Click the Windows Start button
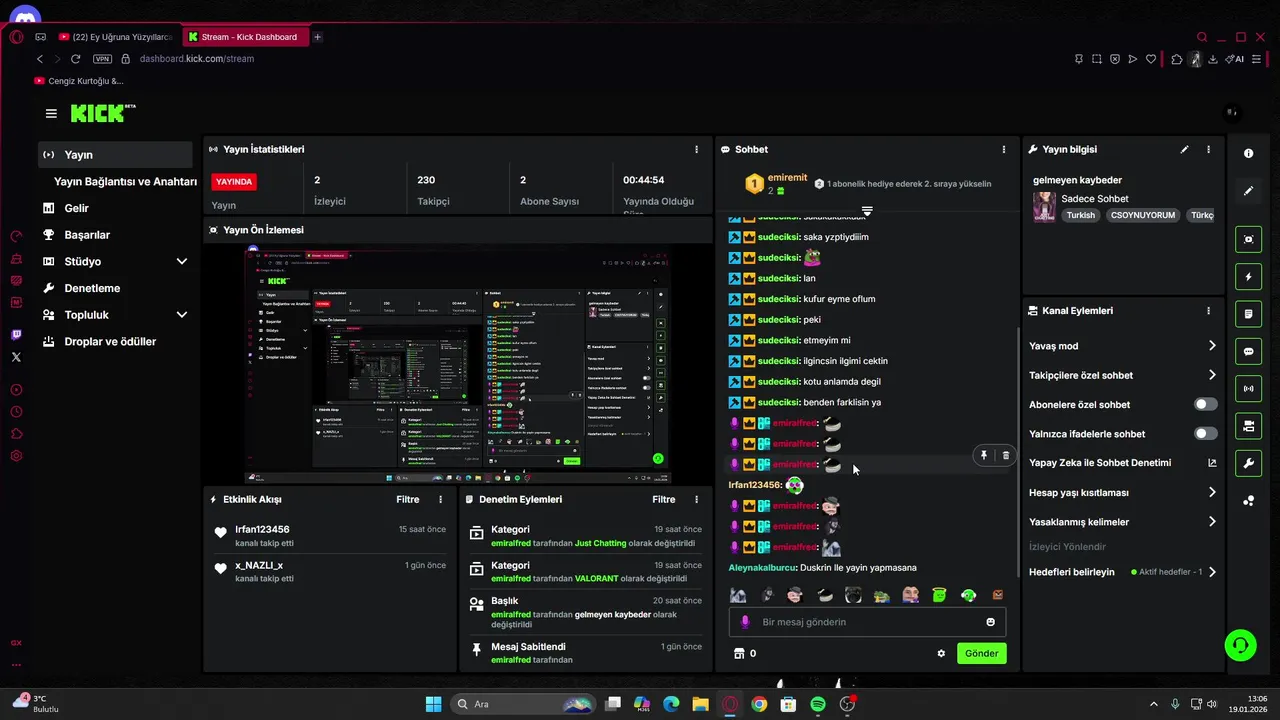Screen dimensions: 1280x720 (433, 704)
